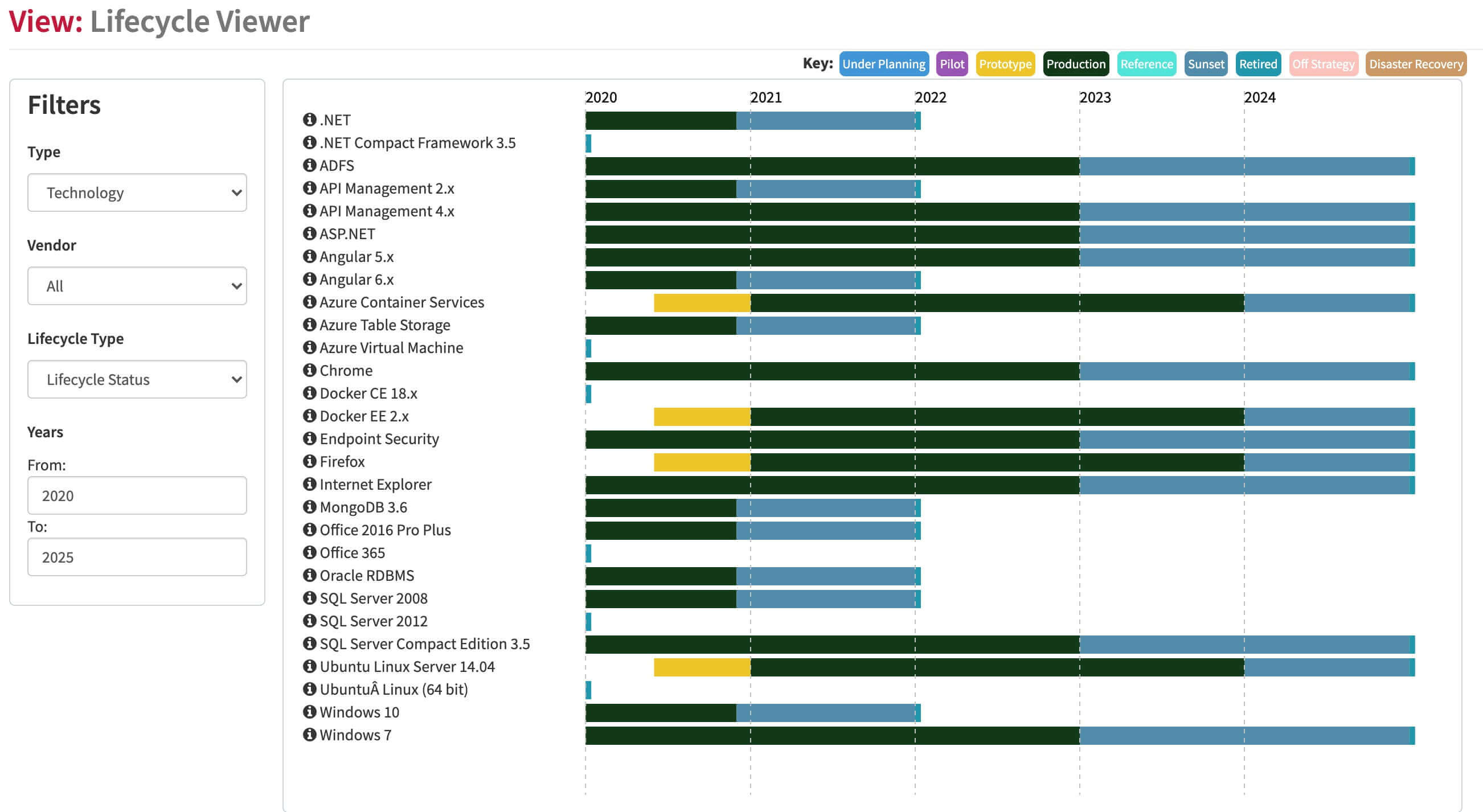Click the blue sunset bar for ADFS

click(x=1245, y=166)
